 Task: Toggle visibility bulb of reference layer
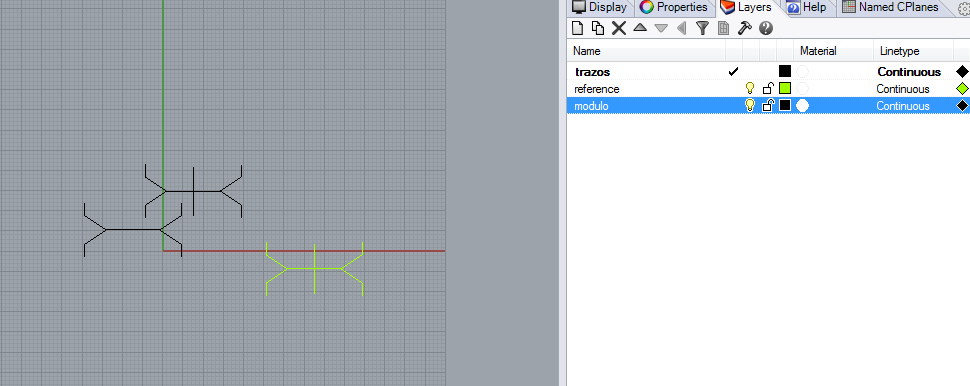tap(750, 88)
